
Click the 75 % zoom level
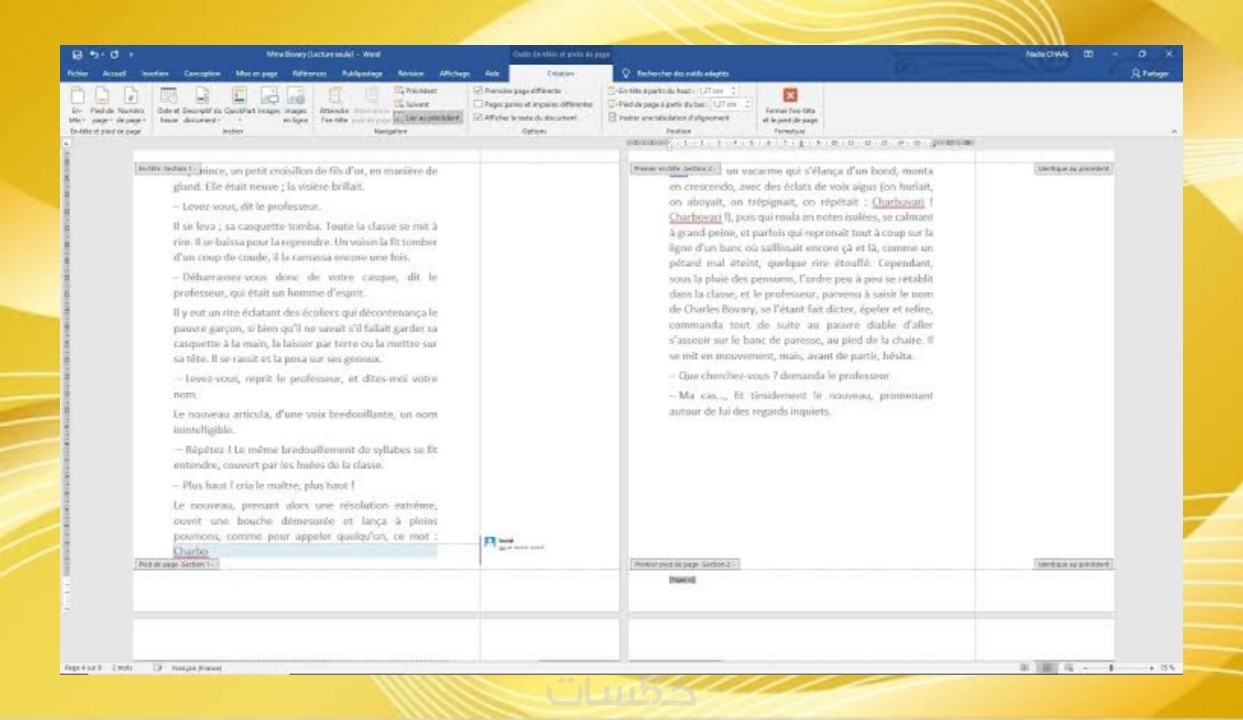[x=1168, y=666]
